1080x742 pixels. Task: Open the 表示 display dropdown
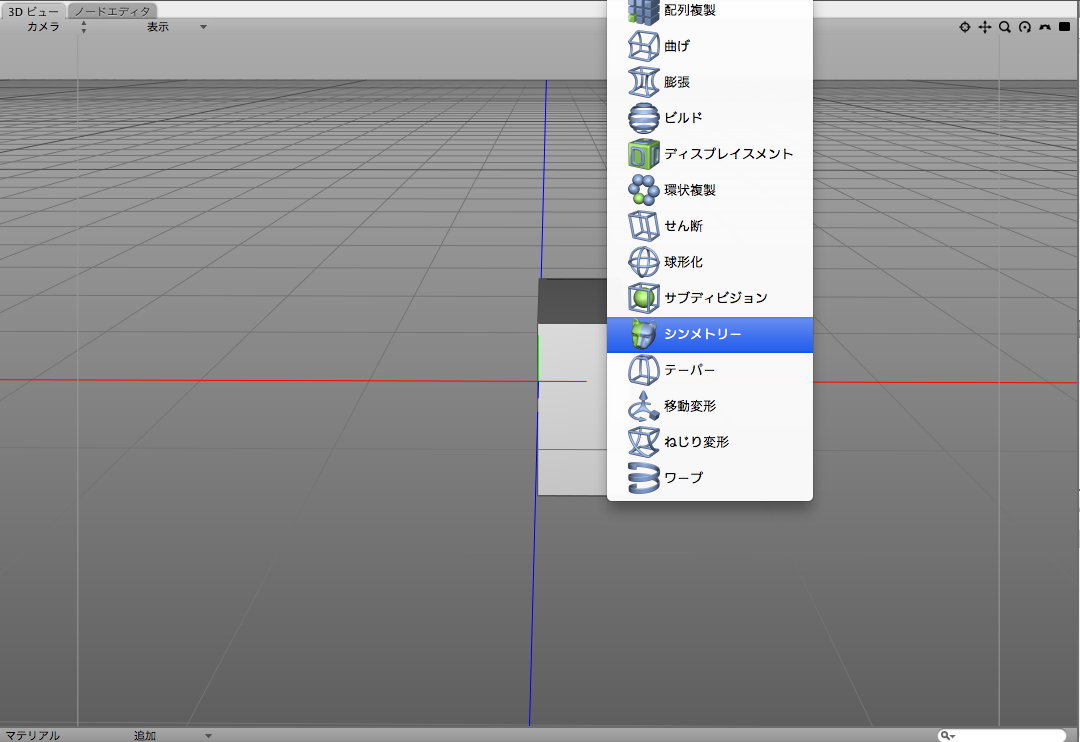coord(176,27)
